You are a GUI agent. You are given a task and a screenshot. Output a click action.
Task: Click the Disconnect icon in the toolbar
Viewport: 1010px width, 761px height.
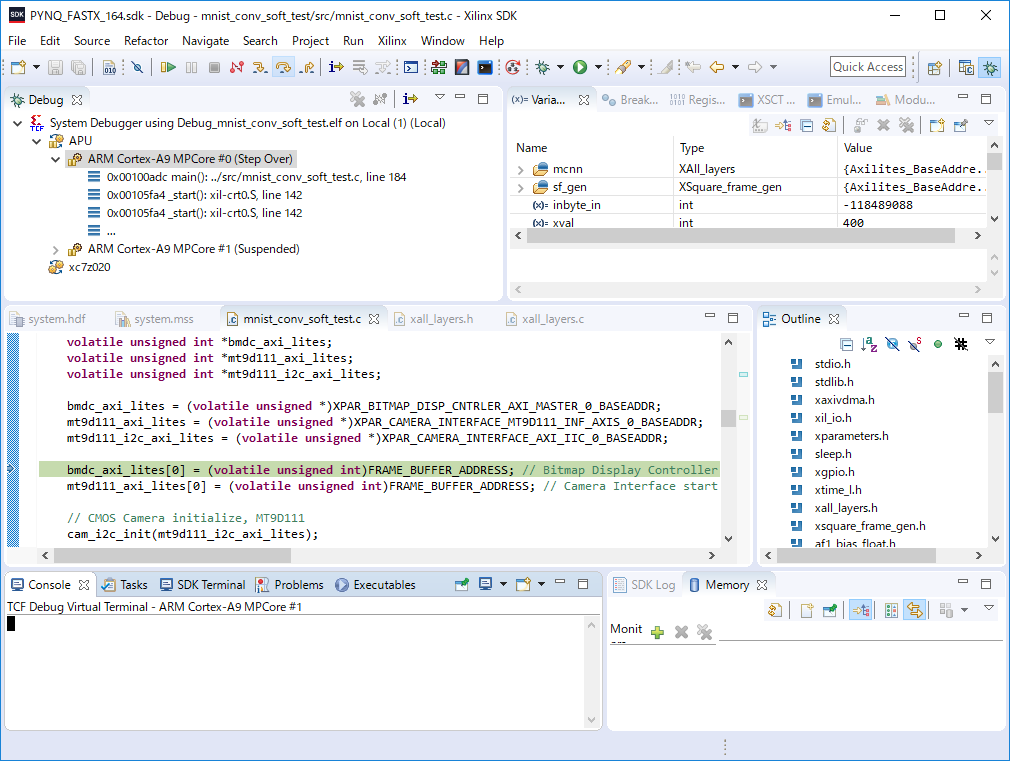pyautogui.click(x=237, y=67)
